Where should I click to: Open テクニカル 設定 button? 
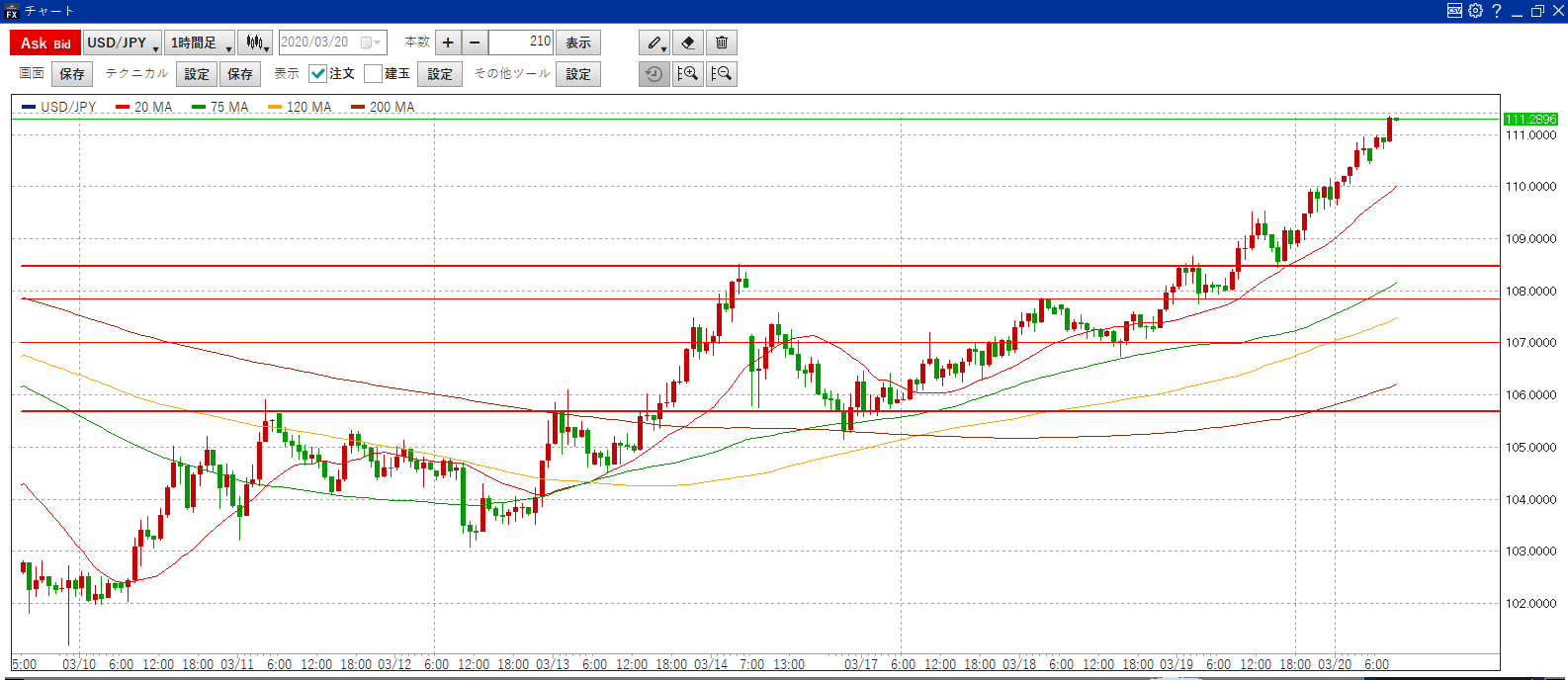click(197, 74)
